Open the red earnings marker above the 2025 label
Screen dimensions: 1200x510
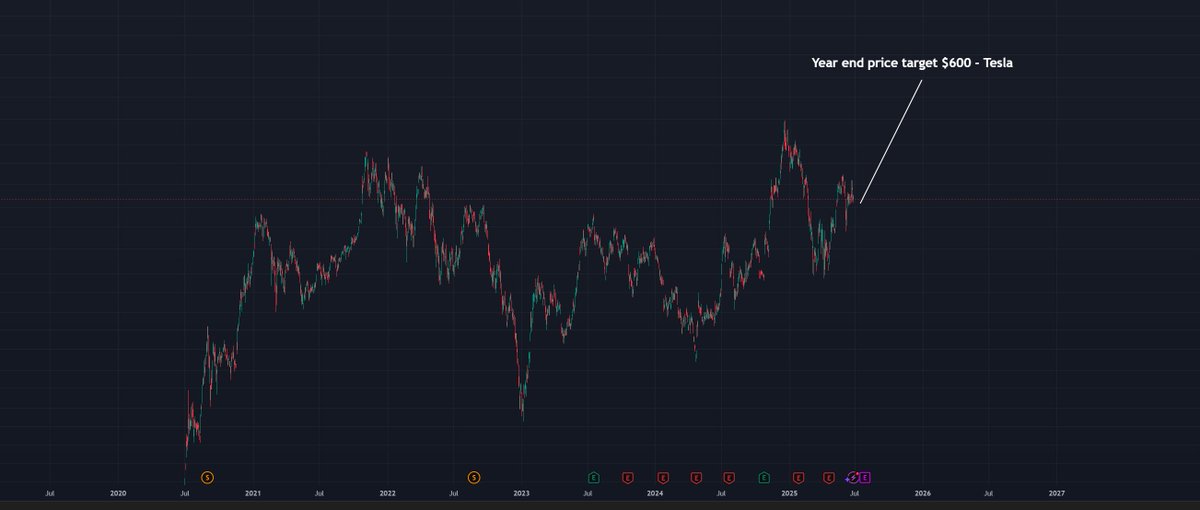[x=798, y=477]
